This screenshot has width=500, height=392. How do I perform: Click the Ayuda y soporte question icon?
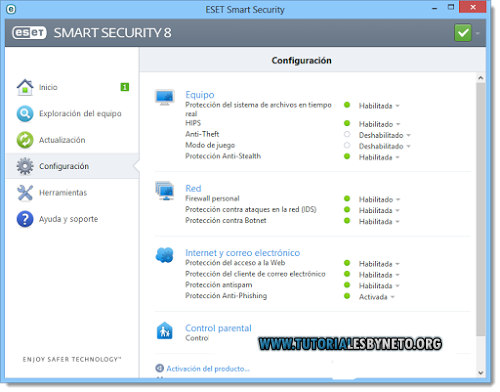(25, 219)
